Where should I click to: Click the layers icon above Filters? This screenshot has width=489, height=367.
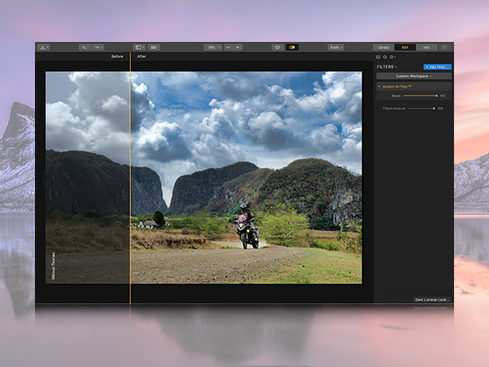coord(378,57)
